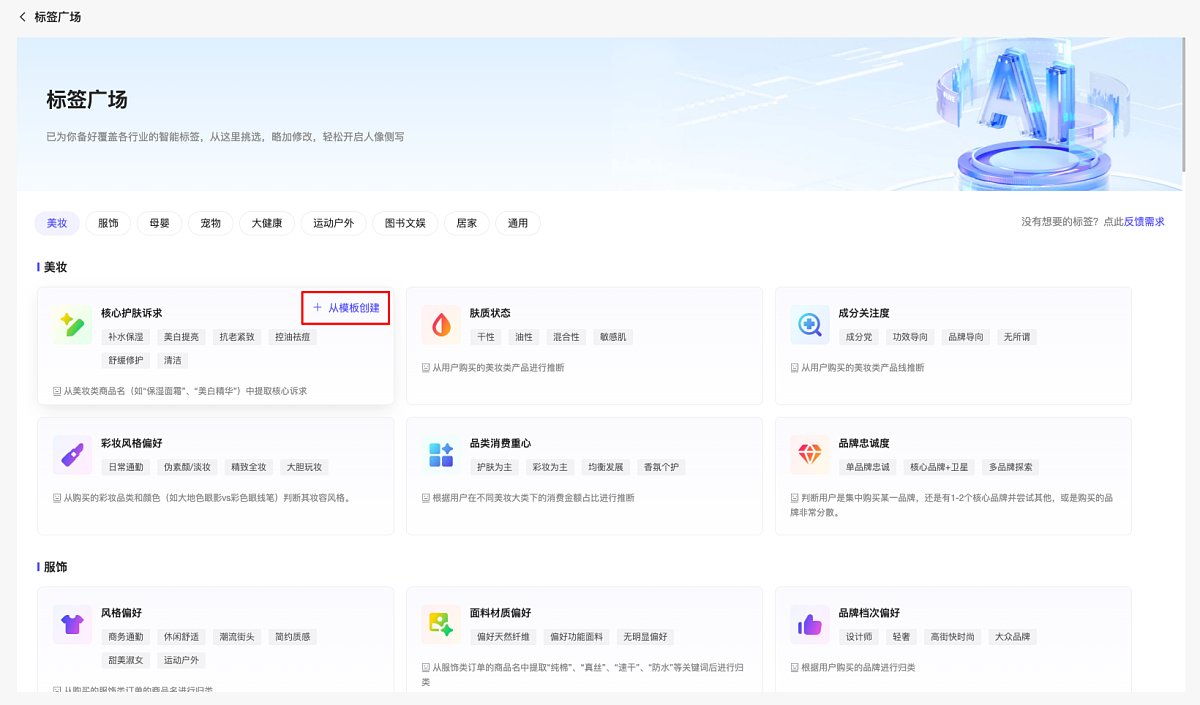Click the plus icon in 从模板创建
The height and width of the screenshot is (705, 1200).
[318, 308]
